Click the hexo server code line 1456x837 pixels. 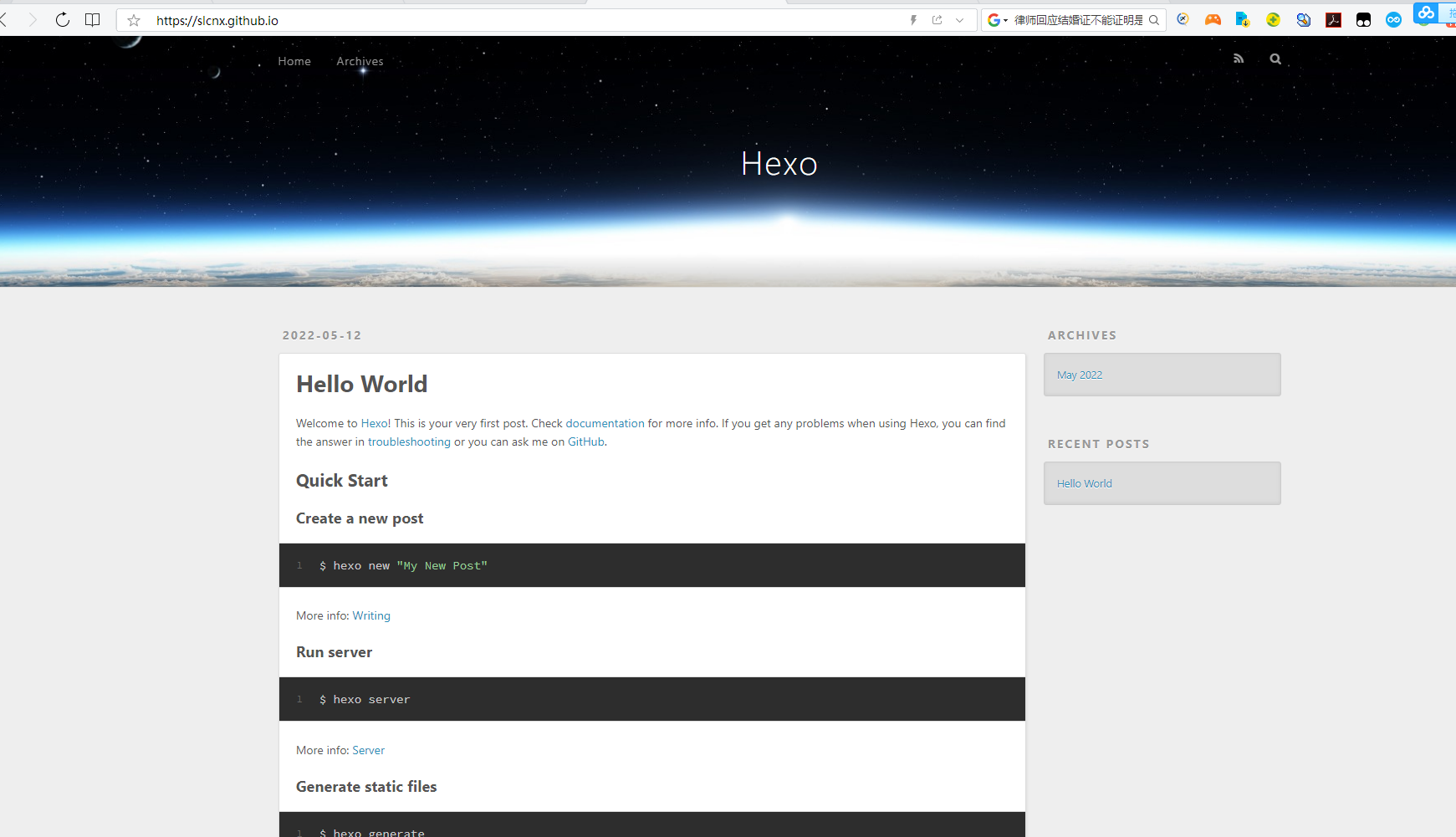(365, 700)
